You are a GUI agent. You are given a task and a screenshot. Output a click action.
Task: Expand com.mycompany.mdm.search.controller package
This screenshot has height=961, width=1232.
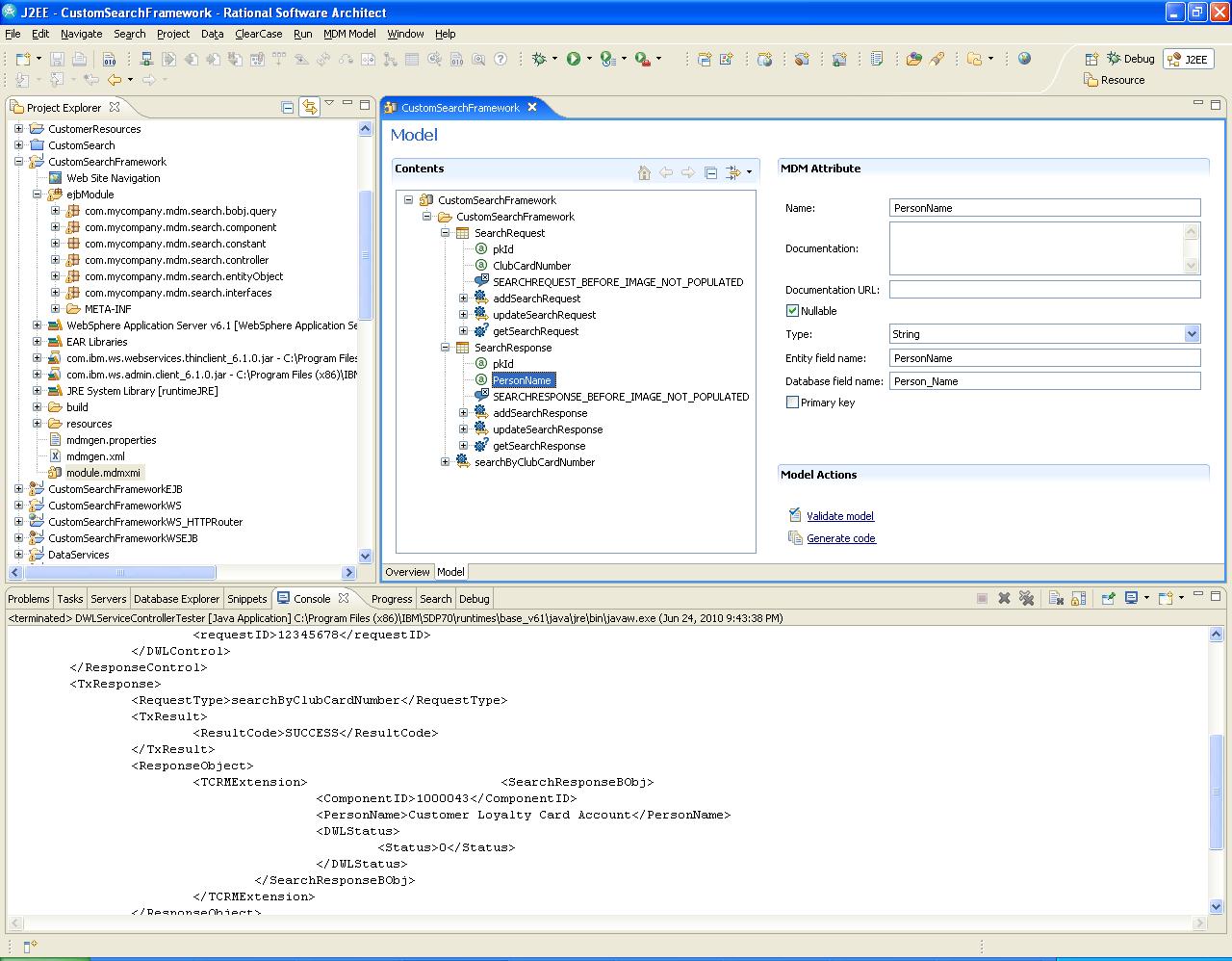pos(55,260)
